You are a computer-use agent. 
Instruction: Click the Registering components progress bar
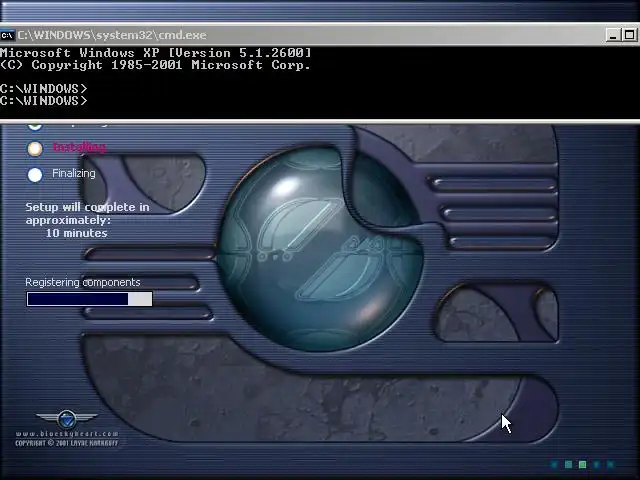click(89, 299)
